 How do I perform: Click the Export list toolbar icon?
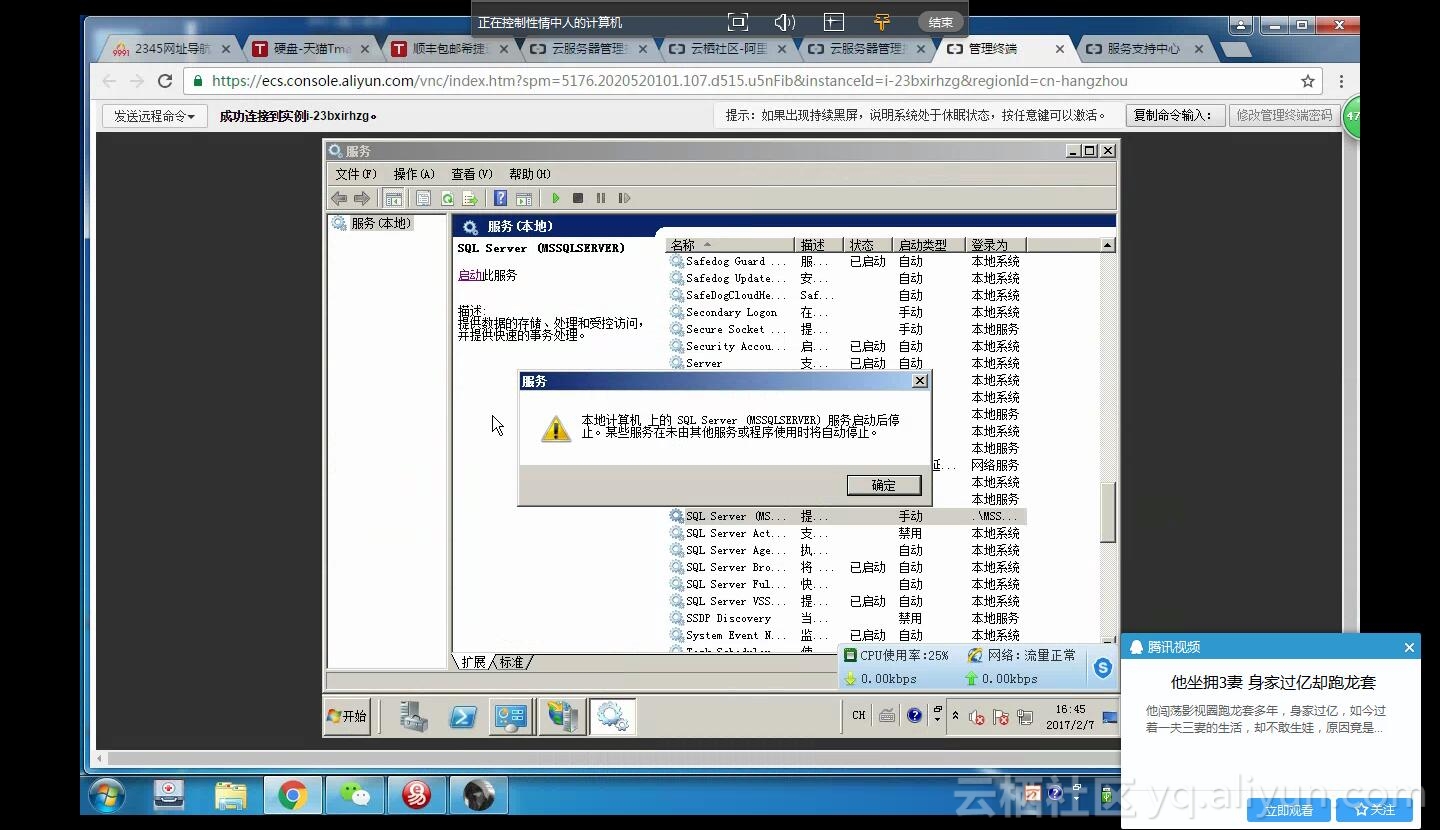click(469, 198)
